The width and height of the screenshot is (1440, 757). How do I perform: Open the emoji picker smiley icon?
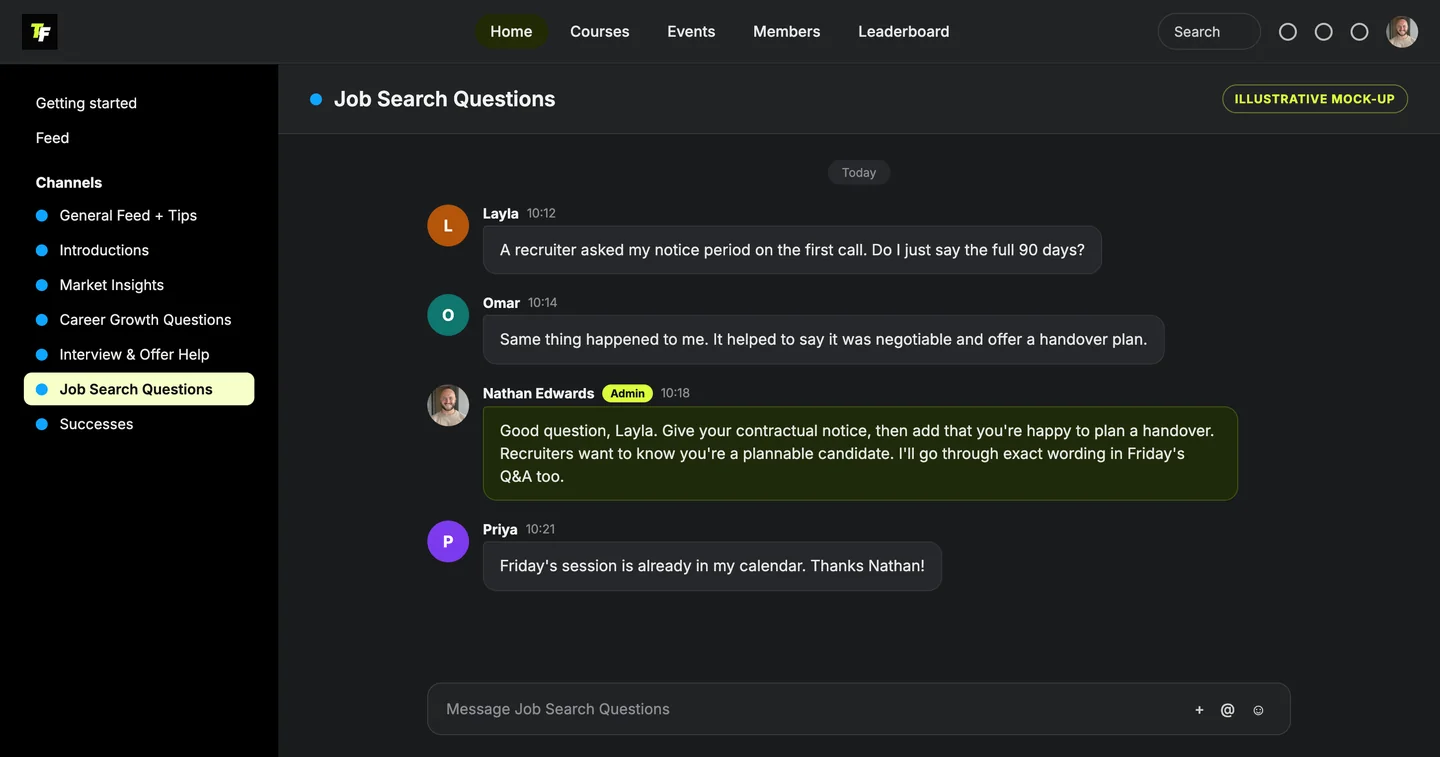1258,710
